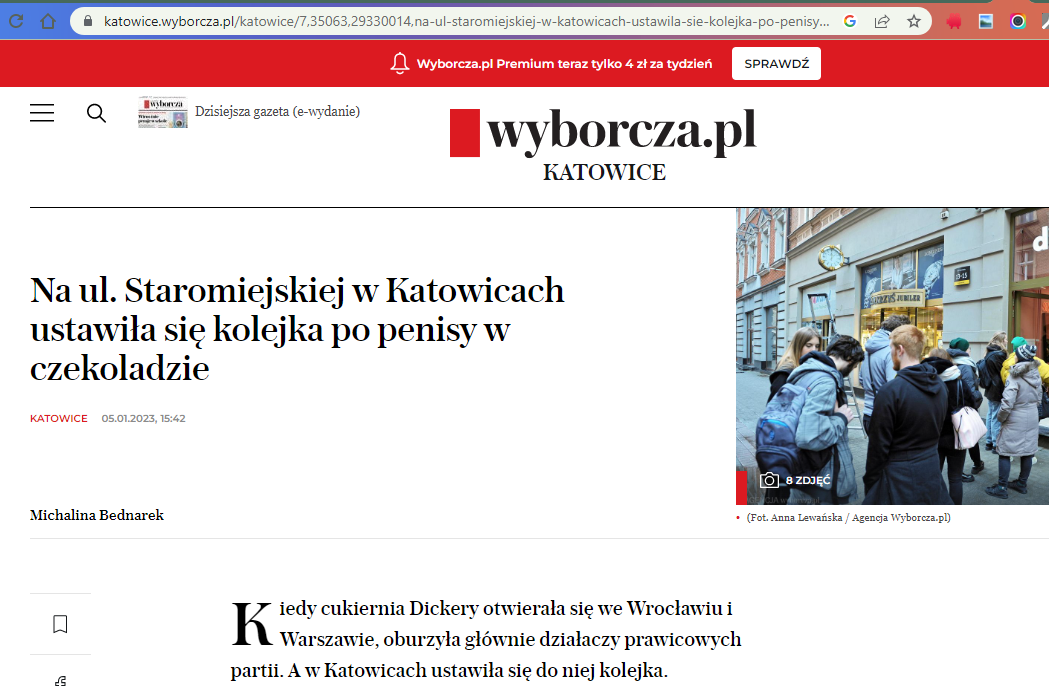This screenshot has height=686, width=1049.
Task: Click the wyborcza.pl logo
Action: tap(603, 133)
